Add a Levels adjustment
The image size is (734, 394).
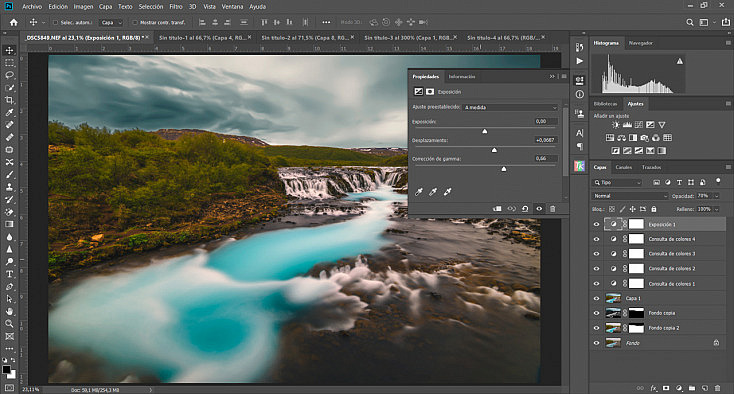pyautogui.click(x=627, y=125)
